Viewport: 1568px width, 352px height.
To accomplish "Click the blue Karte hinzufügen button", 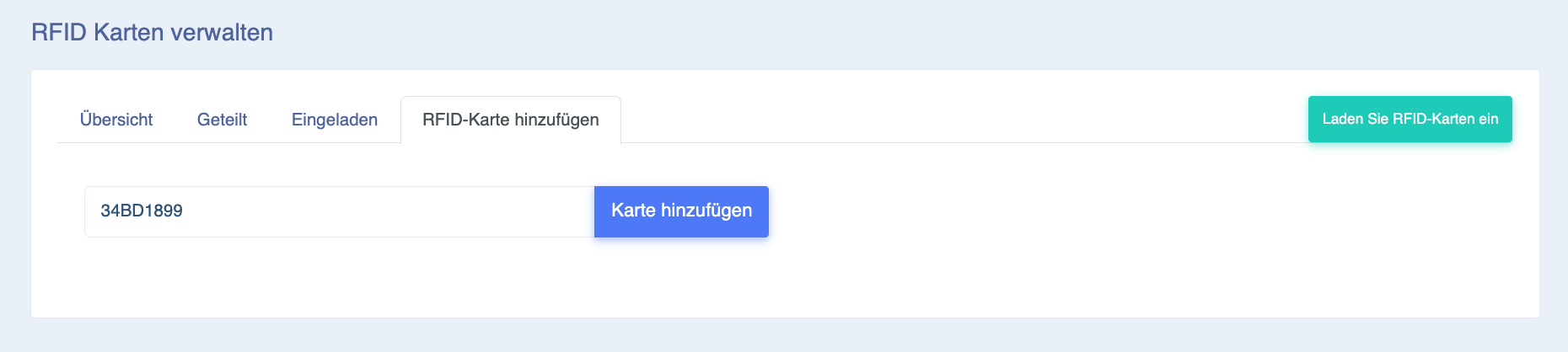I will point(681,211).
